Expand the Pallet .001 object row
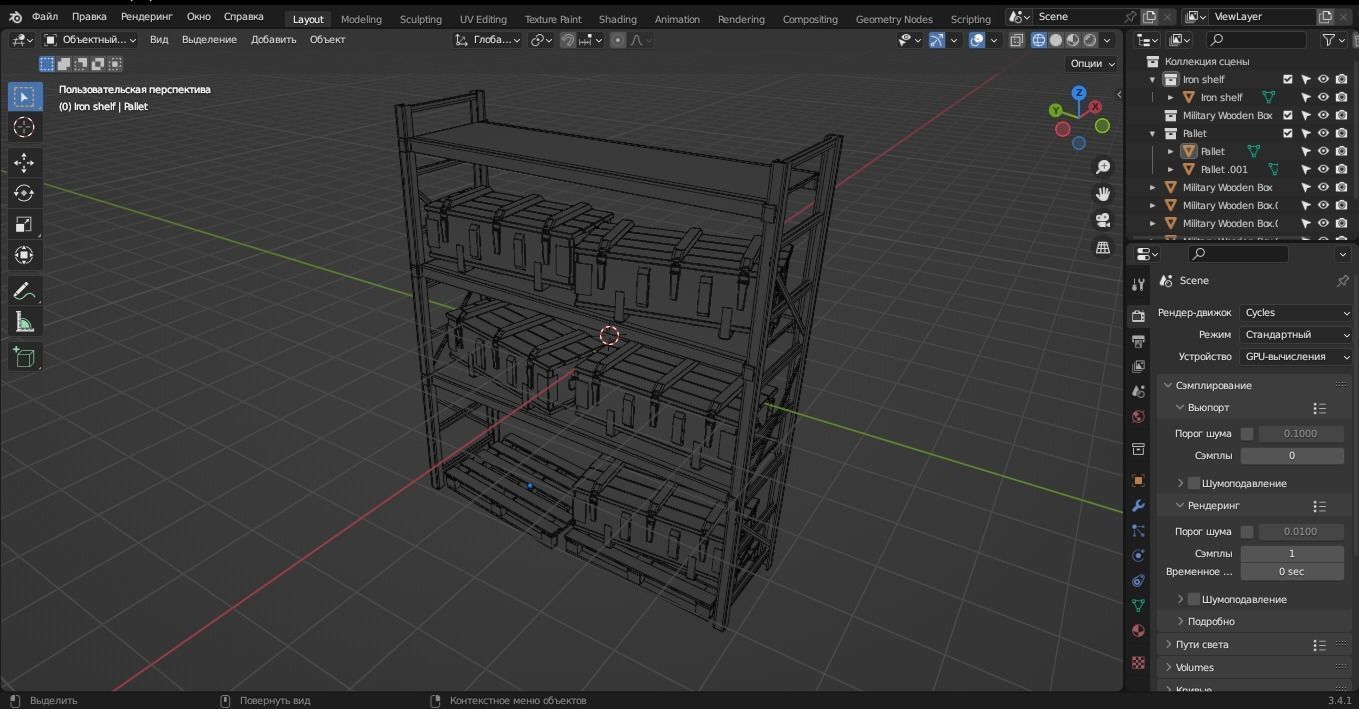This screenshot has height=709, width=1359. pos(1171,169)
